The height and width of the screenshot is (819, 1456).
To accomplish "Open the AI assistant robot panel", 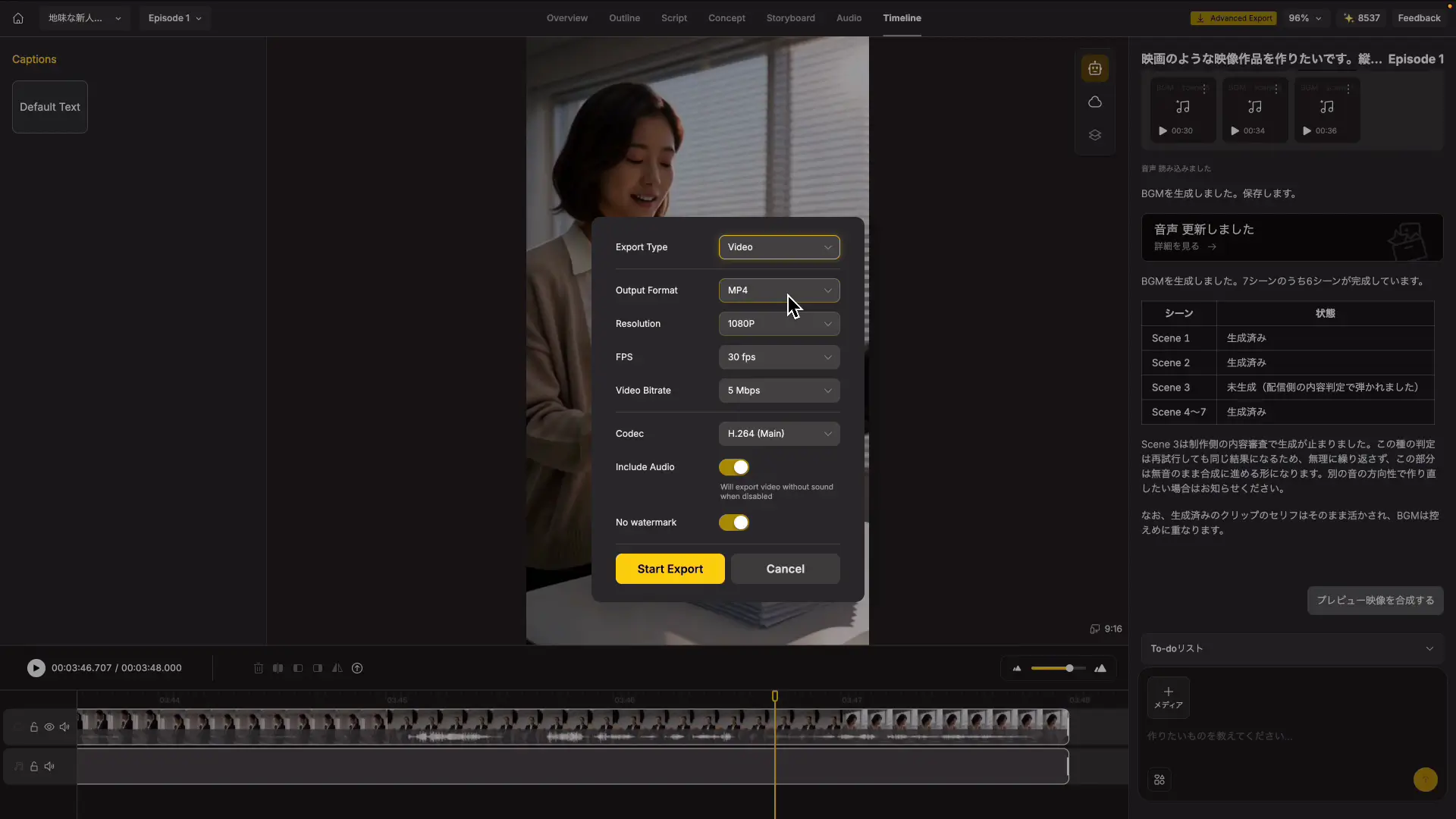I will 1095,69.
